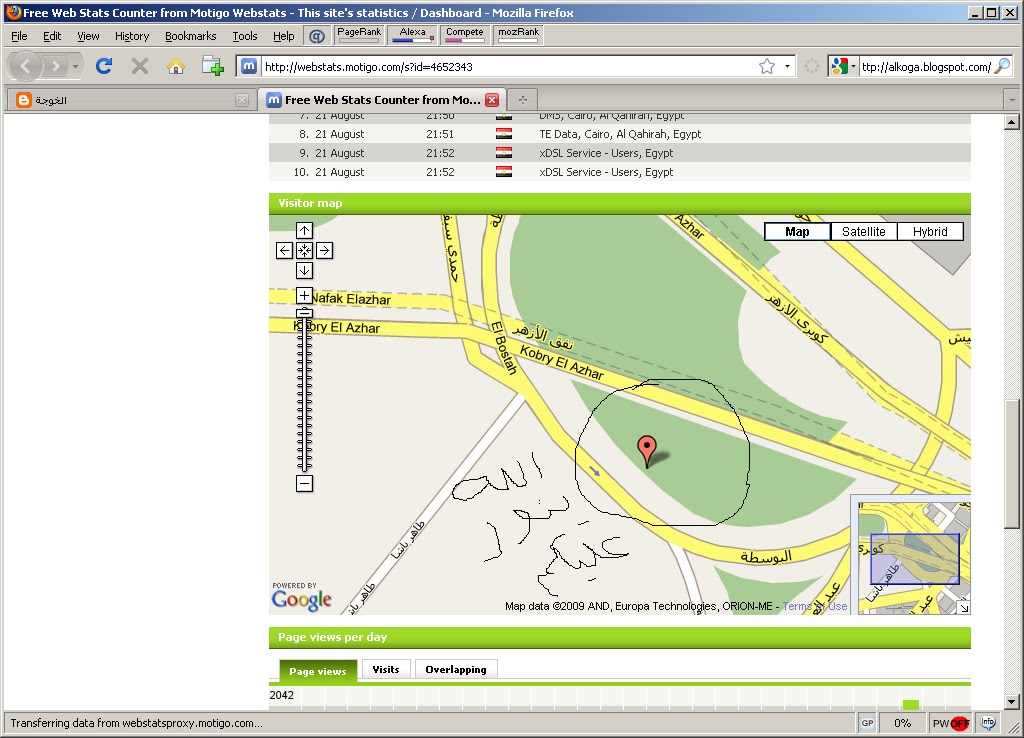The width and height of the screenshot is (1024, 738).
Task: Click the Alexa rank toolbar indicator
Action: coord(412,35)
